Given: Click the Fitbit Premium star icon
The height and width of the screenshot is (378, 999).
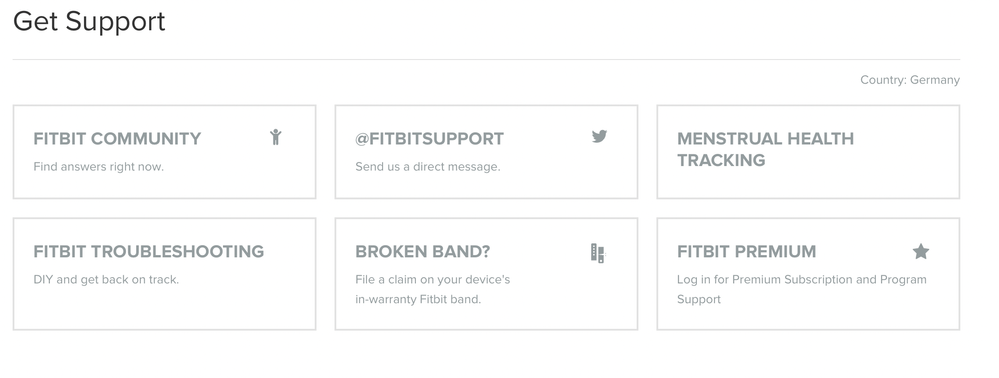Looking at the screenshot, I should (x=921, y=251).
